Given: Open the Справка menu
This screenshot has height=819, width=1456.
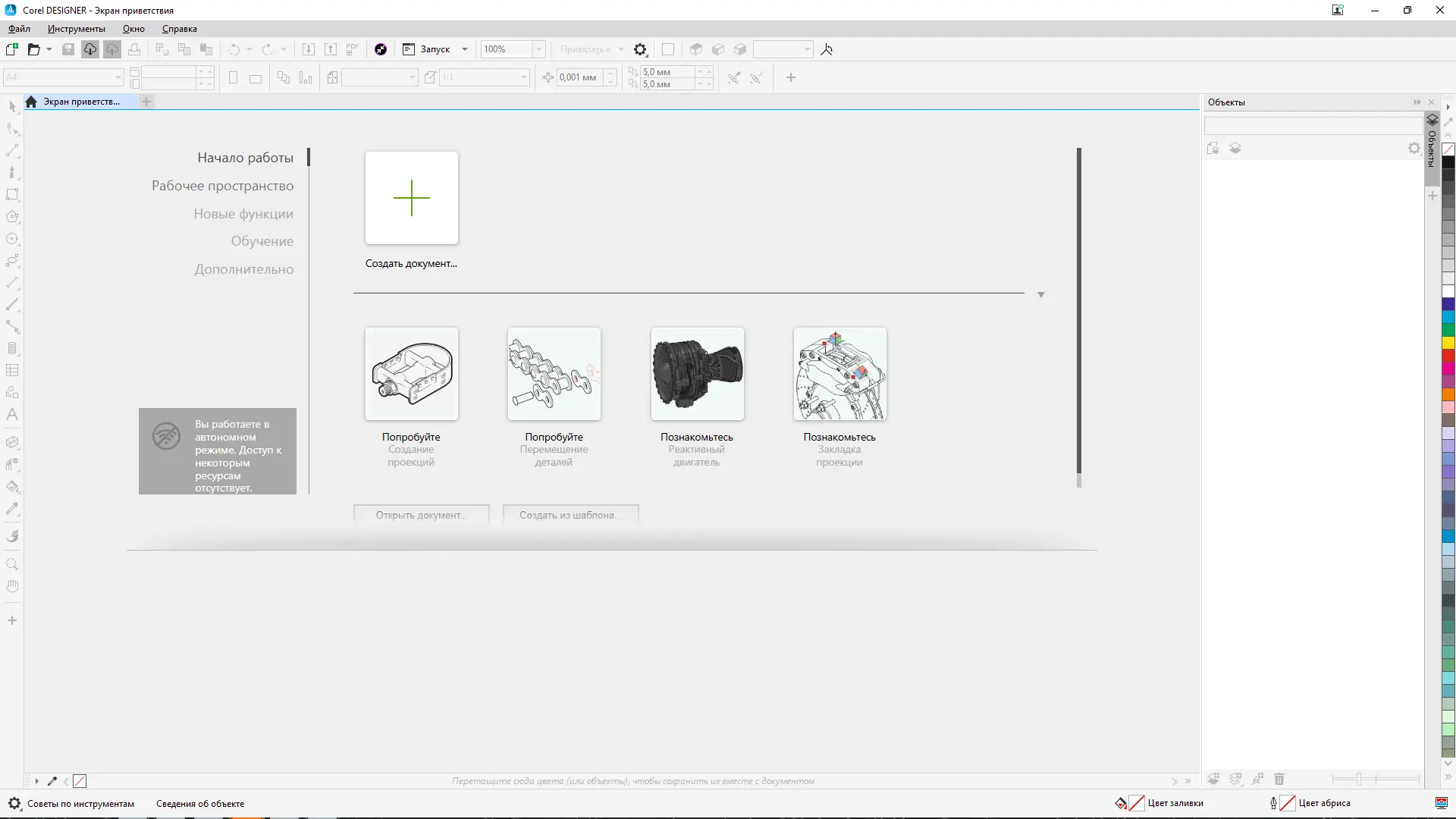Looking at the screenshot, I should (179, 29).
